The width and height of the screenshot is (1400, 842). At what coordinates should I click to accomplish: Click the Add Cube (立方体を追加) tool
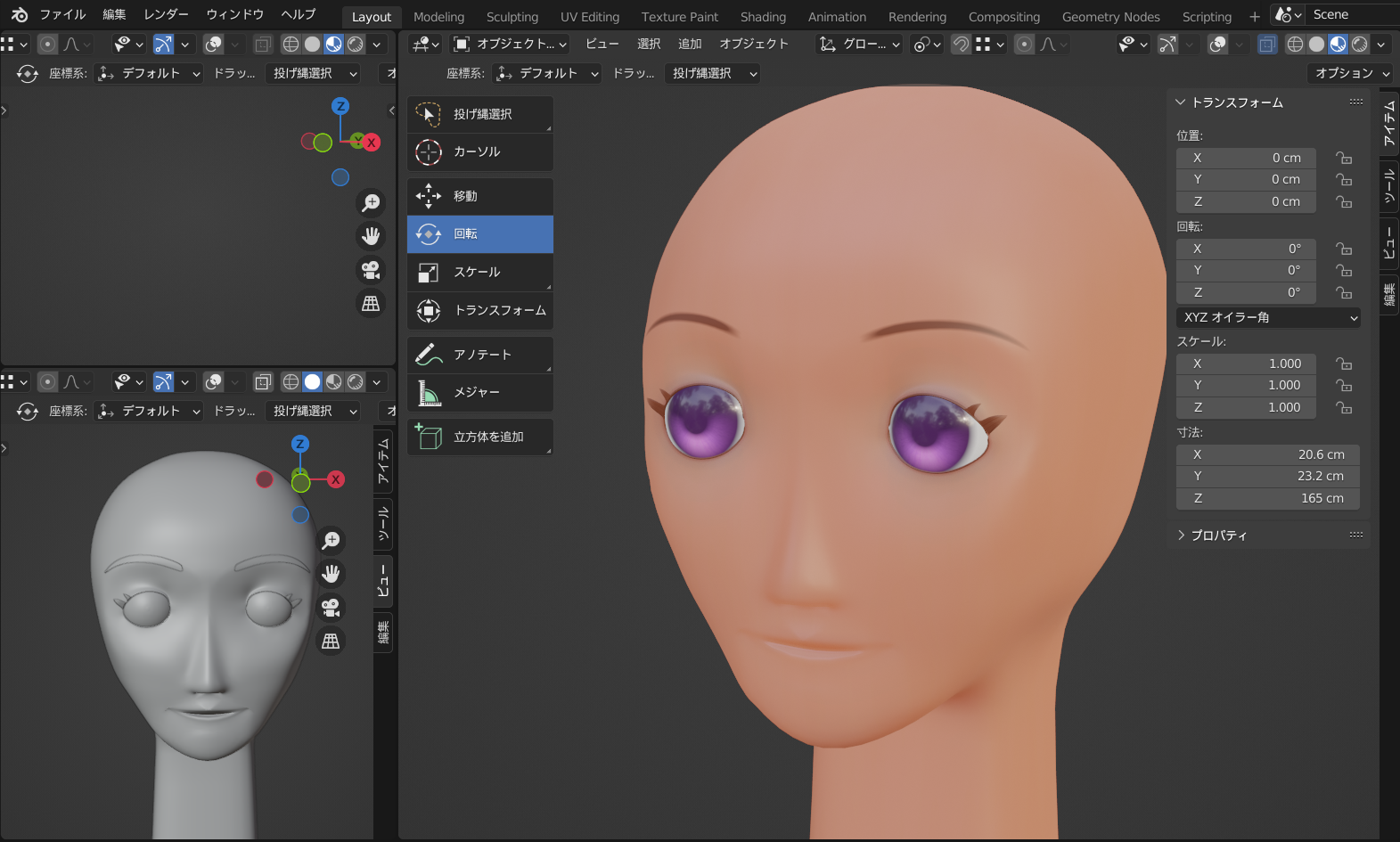[x=479, y=437]
